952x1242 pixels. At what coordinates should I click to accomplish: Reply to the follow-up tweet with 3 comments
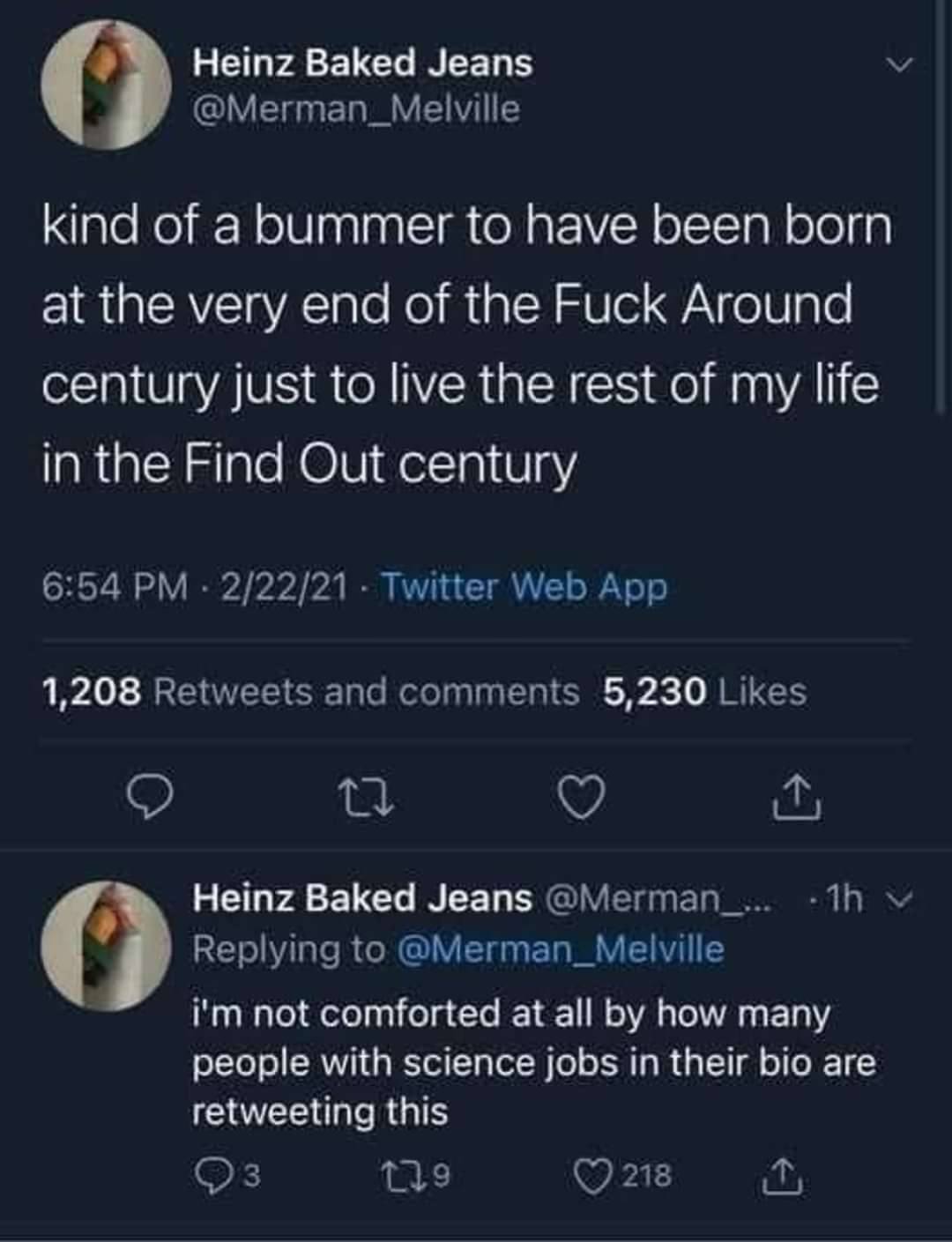[226, 1175]
